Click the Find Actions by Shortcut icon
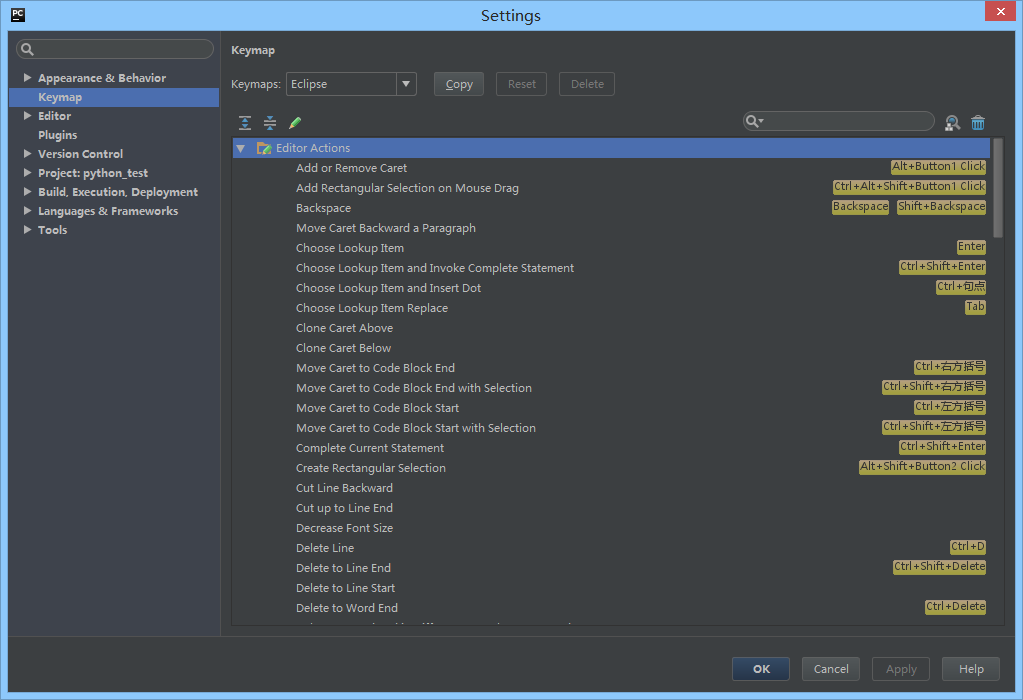1023x700 pixels. pyautogui.click(x=953, y=123)
